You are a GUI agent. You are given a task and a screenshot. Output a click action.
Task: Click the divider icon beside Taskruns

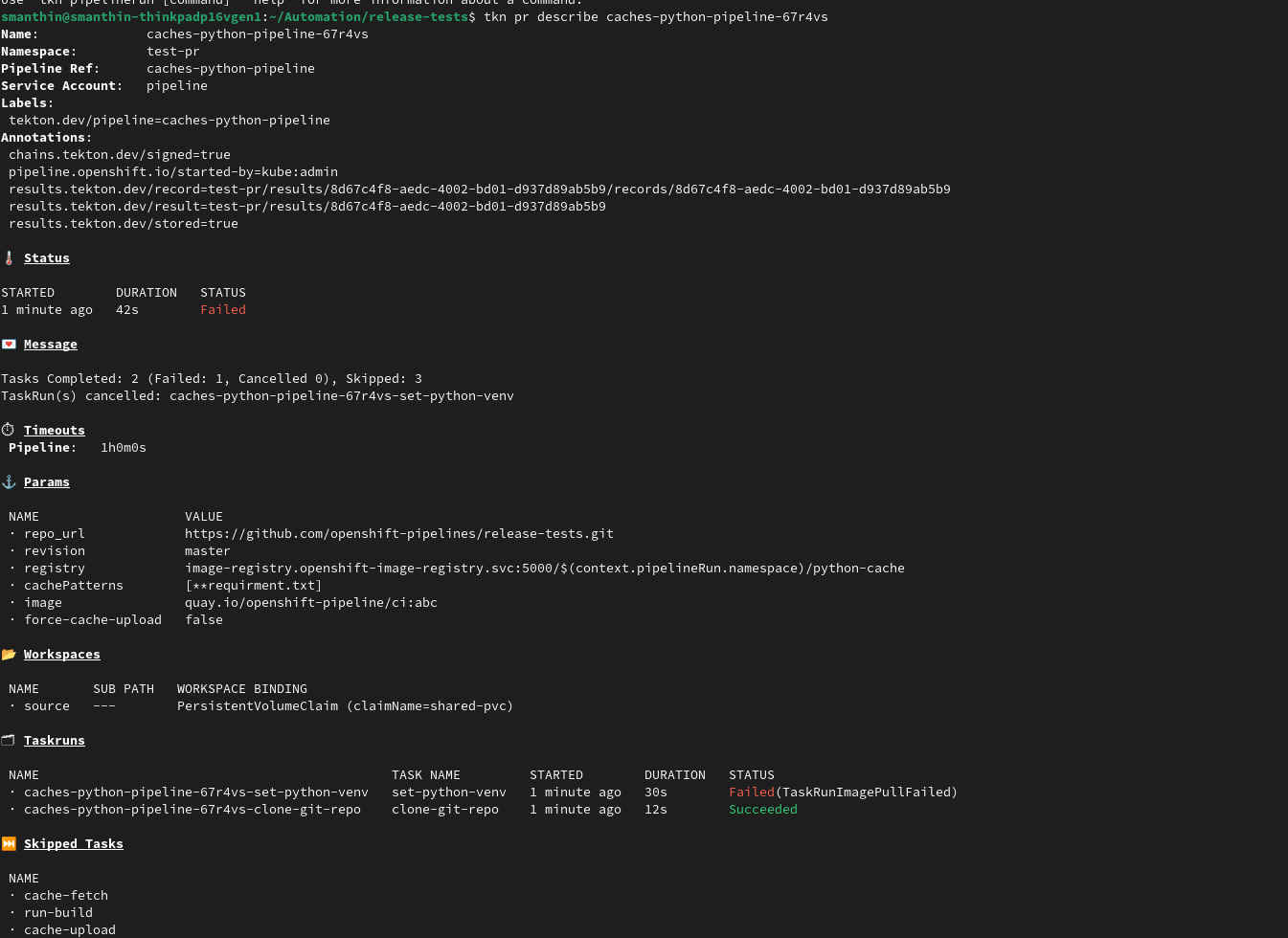pos(9,741)
